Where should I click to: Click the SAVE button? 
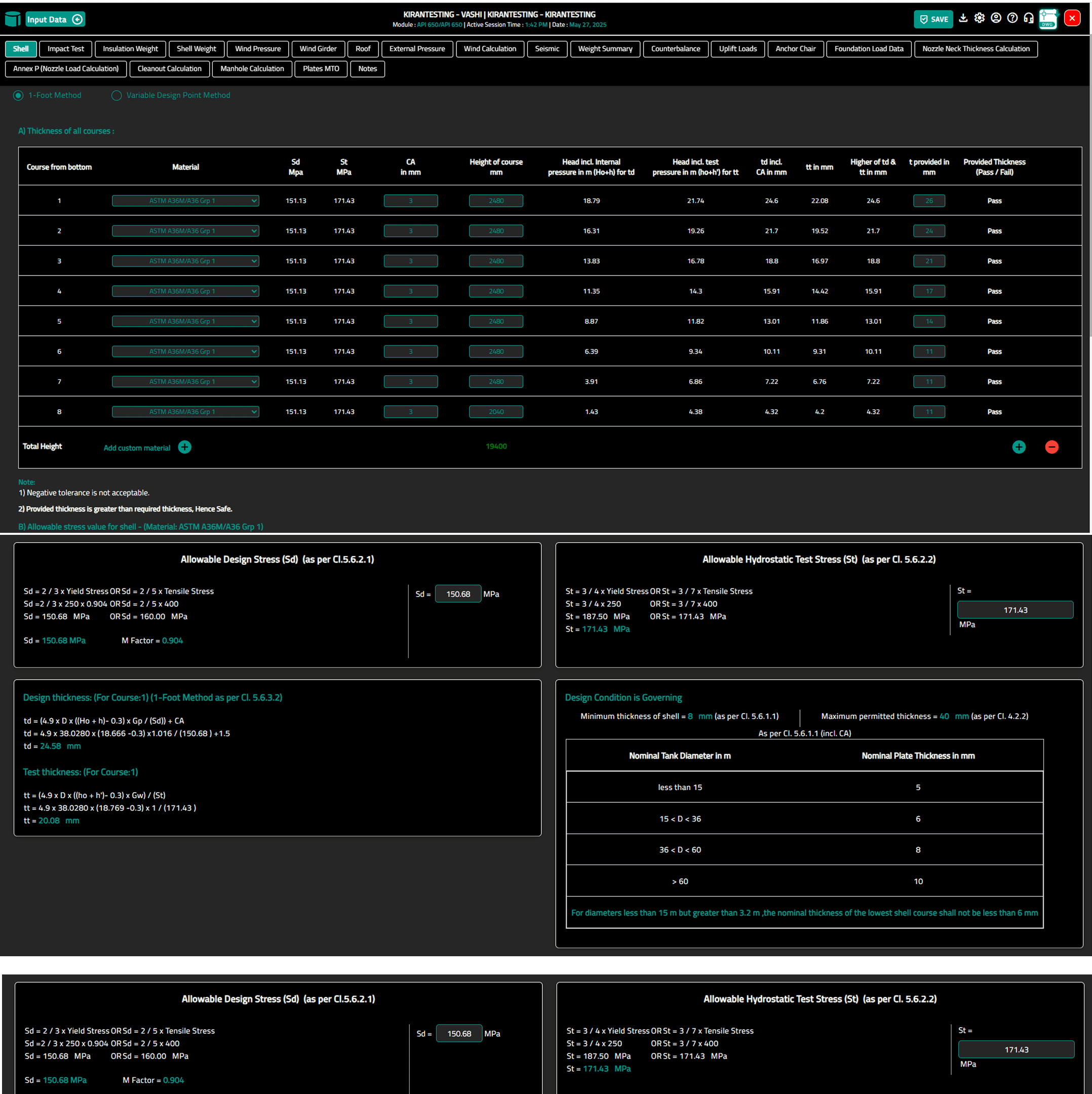coord(933,19)
